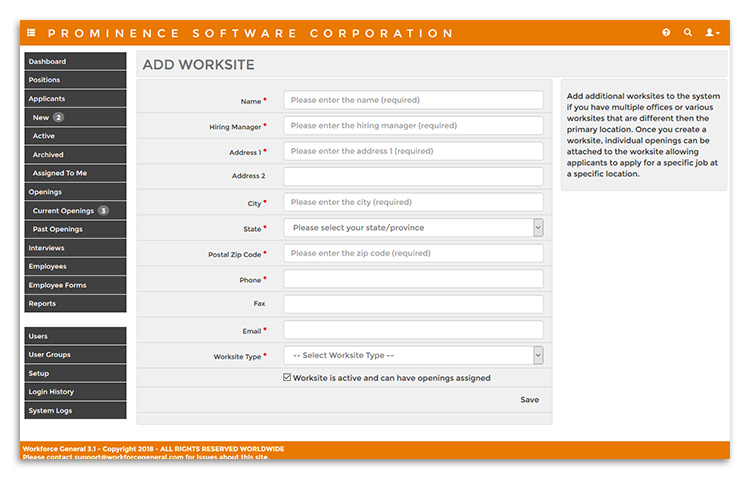Show Active applicants

click(x=76, y=136)
